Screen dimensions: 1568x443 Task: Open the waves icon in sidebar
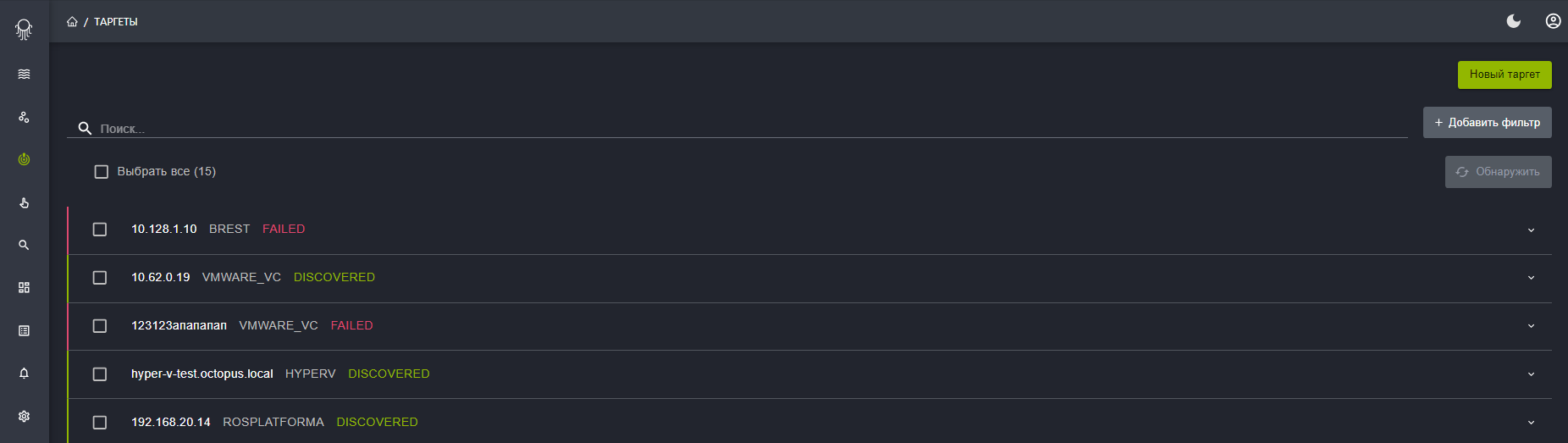click(24, 75)
